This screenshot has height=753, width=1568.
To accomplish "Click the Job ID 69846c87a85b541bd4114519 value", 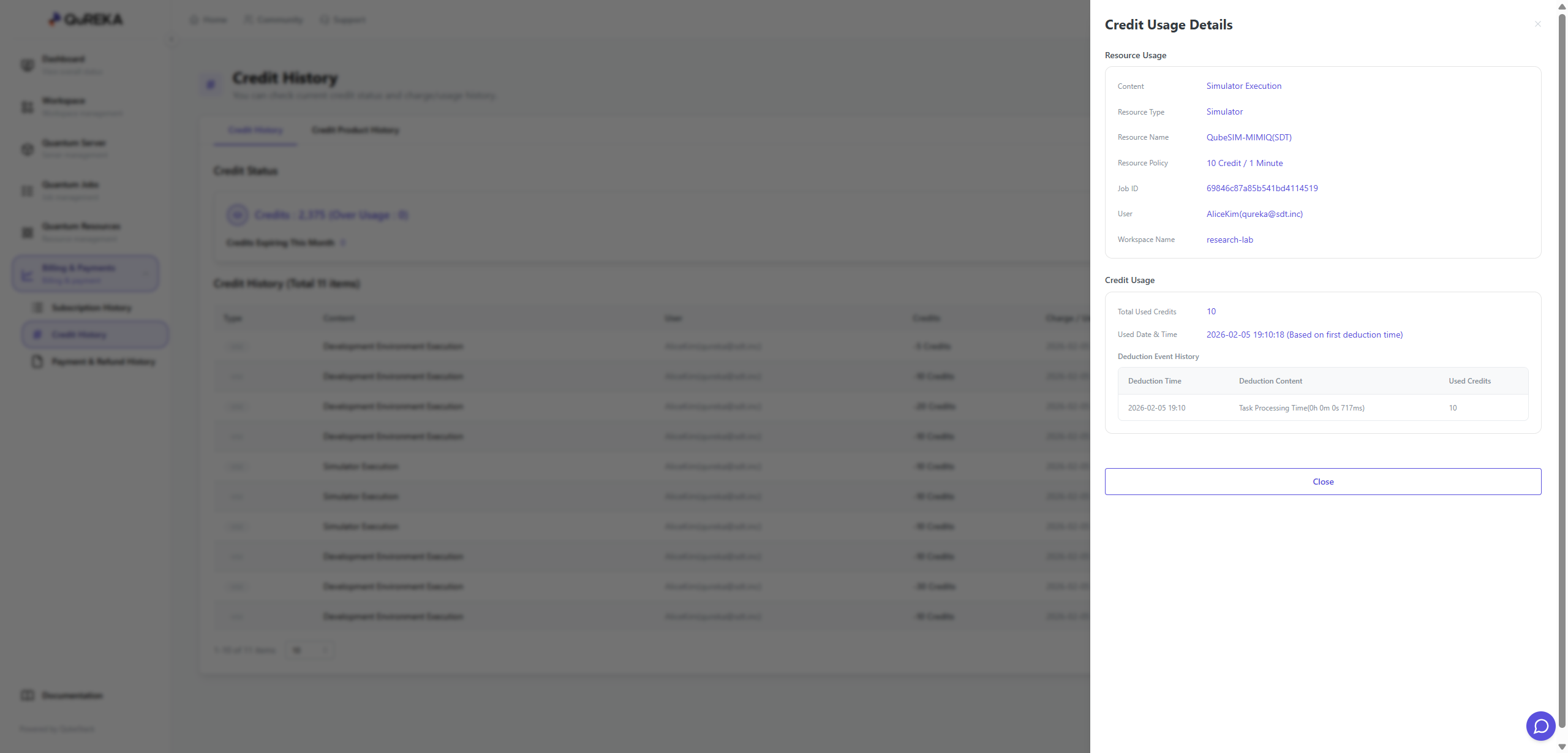I will point(1262,188).
